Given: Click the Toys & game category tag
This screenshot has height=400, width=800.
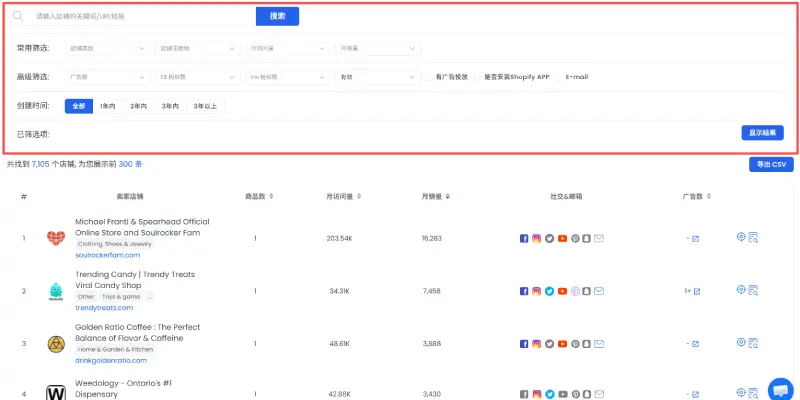Looking at the screenshot, I should coord(121,296).
